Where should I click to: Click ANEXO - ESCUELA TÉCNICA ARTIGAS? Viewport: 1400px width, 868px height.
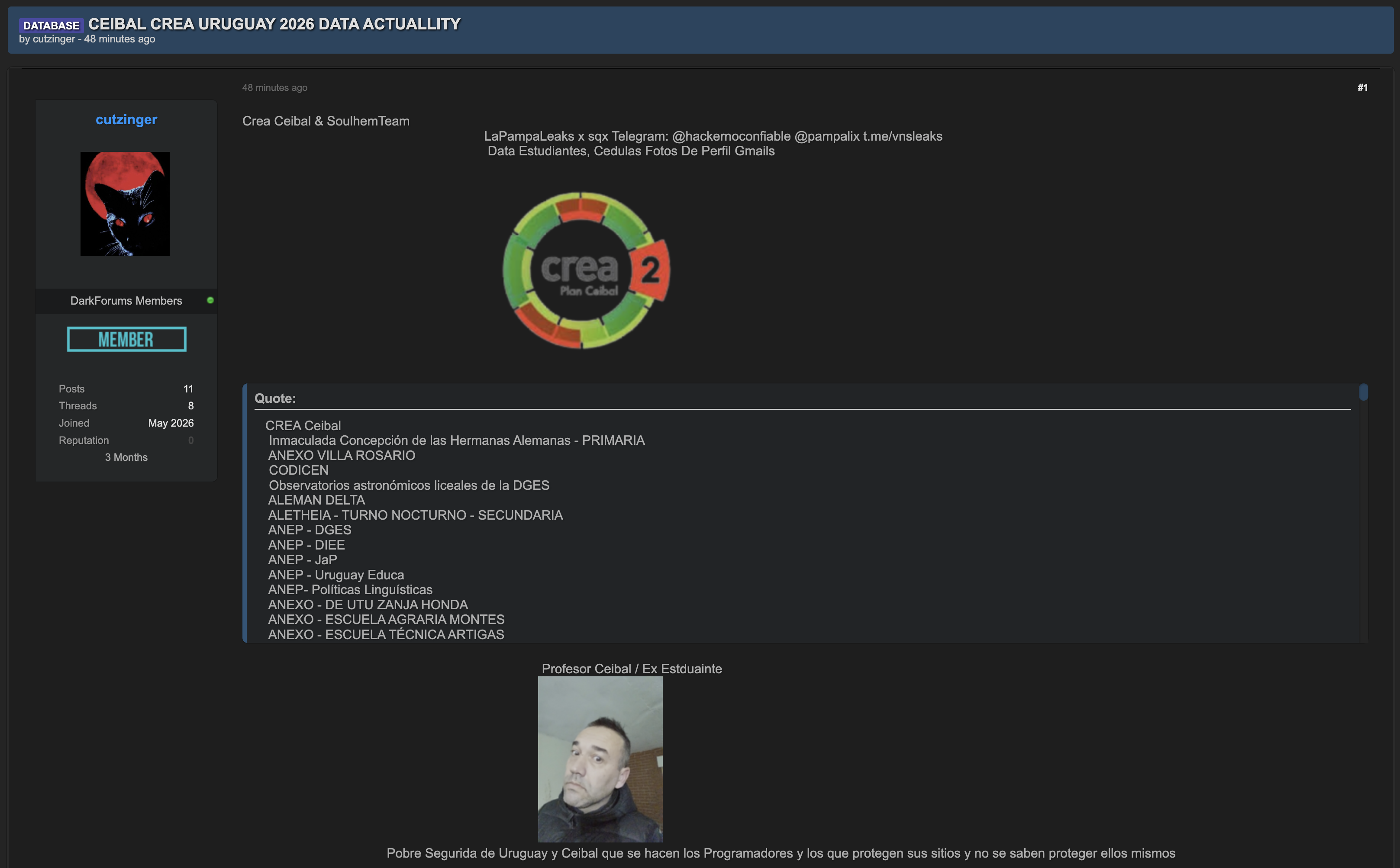tap(386, 634)
